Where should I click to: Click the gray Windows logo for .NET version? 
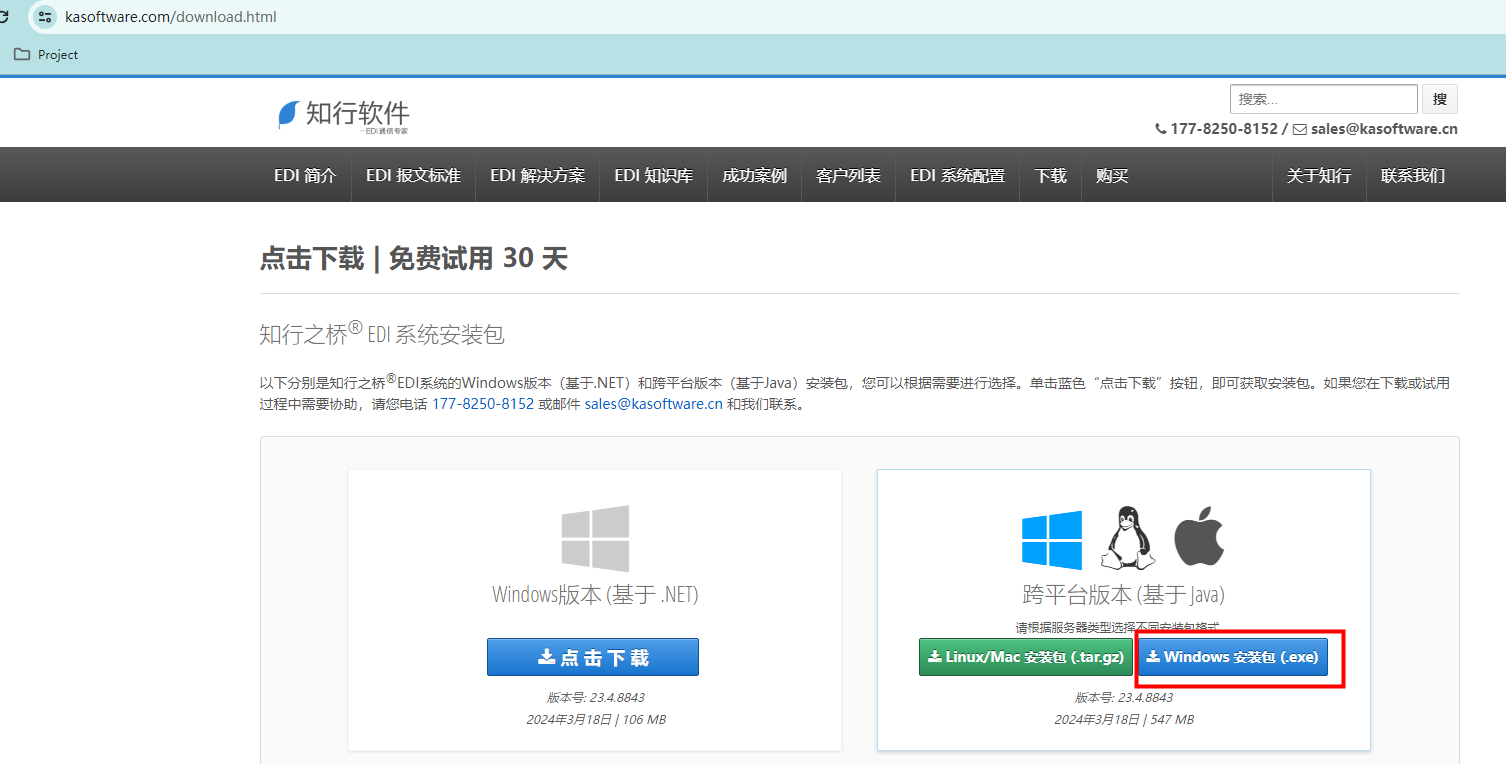click(595, 538)
